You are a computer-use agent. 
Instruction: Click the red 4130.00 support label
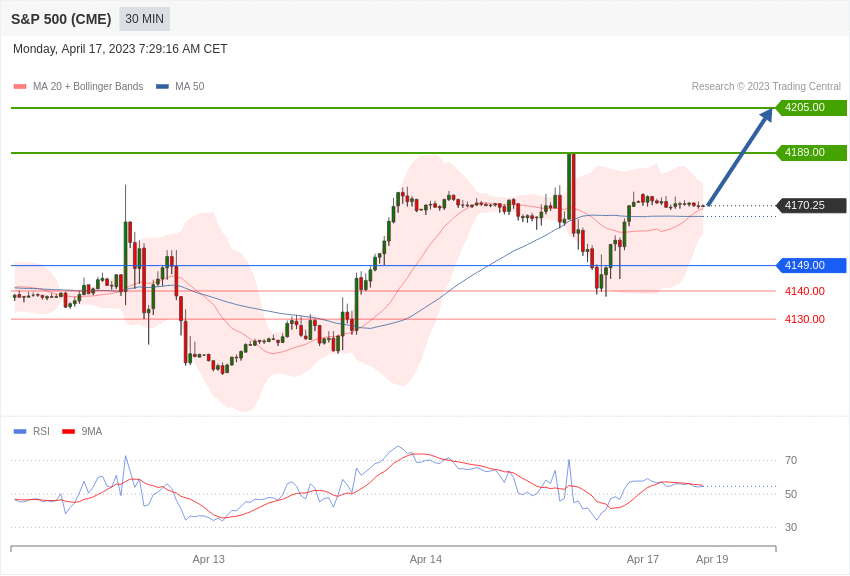tap(805, 319)
